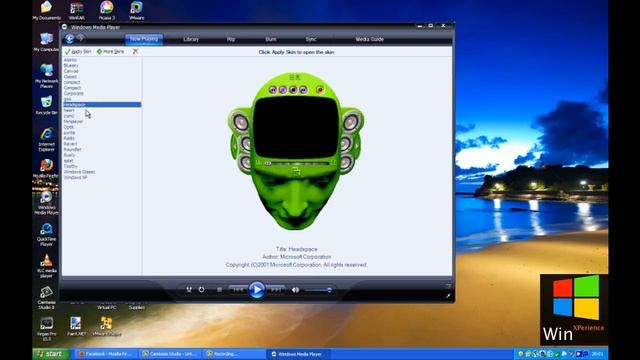The height and width of the screenshot is (360, 640).
Task: Select Atomic skin in list
Action: (x=70, y=60)
